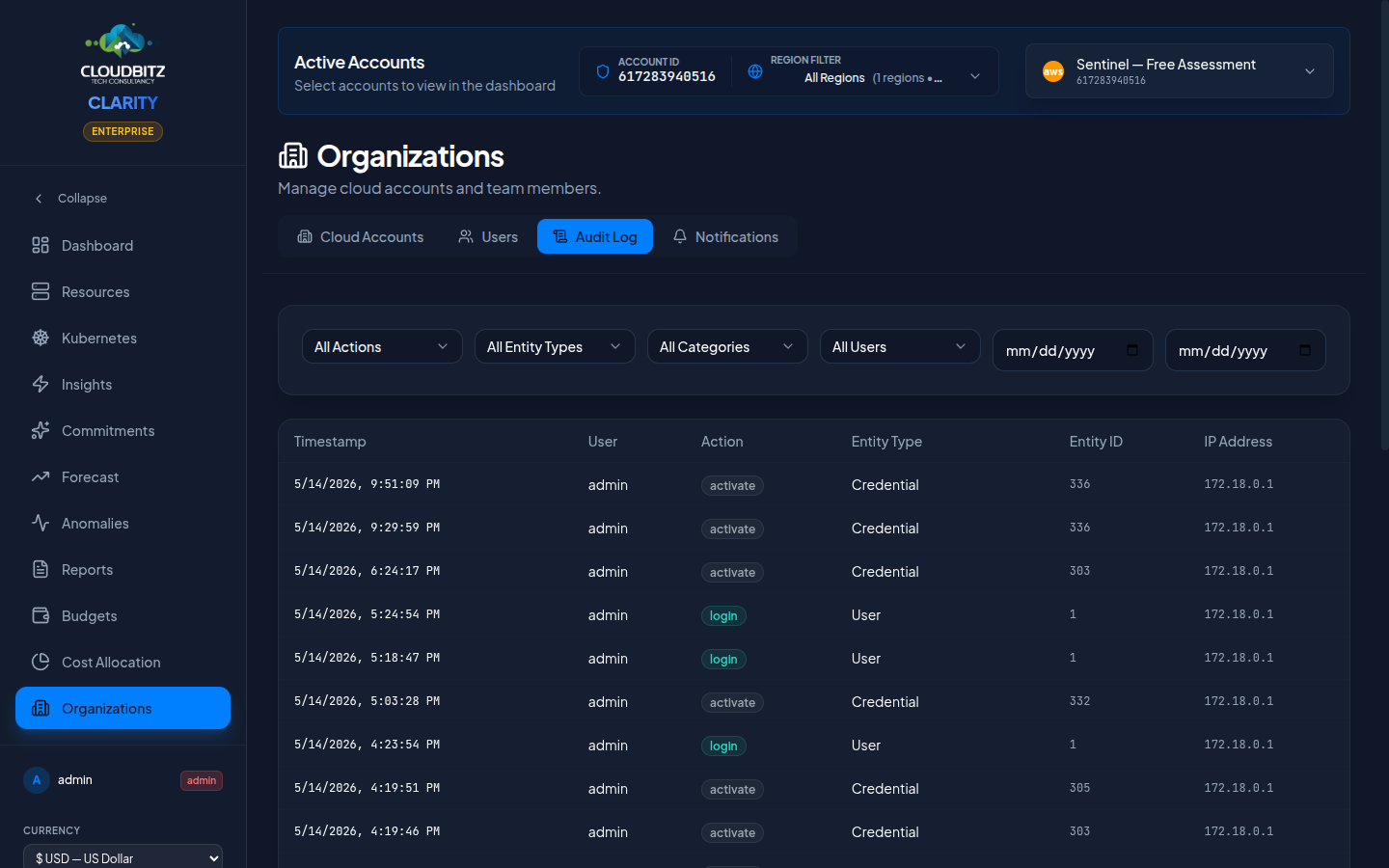Click timestamp 5/14/2026, 6:24:17 PM
This screenshot has height=868, width=1389.
pyautogui.click(x=367, y=571)
